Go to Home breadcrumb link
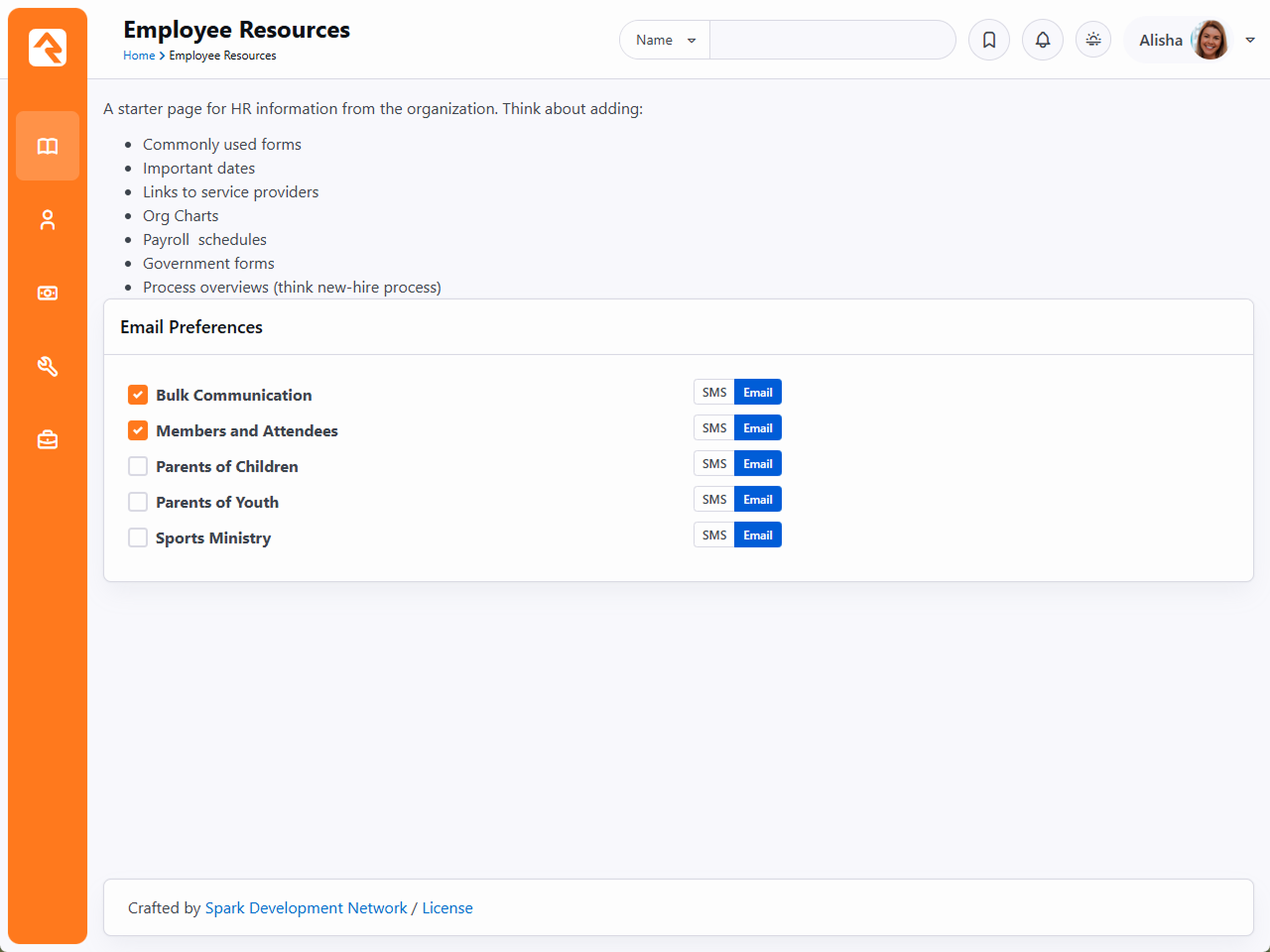The width and height of the screenshot is (1270, 952). (x=139, y=56)
